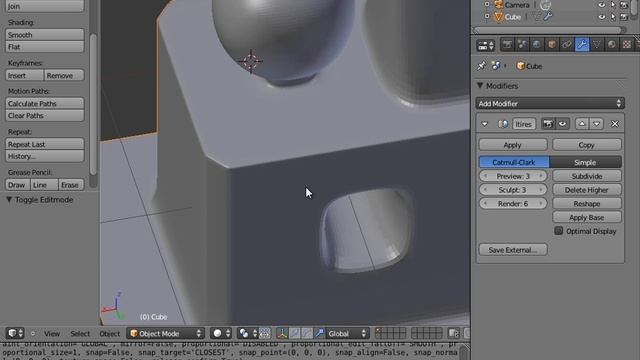This screenshot has width=640, height=360.
Task: Click the modifier name field
Action: point(523,124)
